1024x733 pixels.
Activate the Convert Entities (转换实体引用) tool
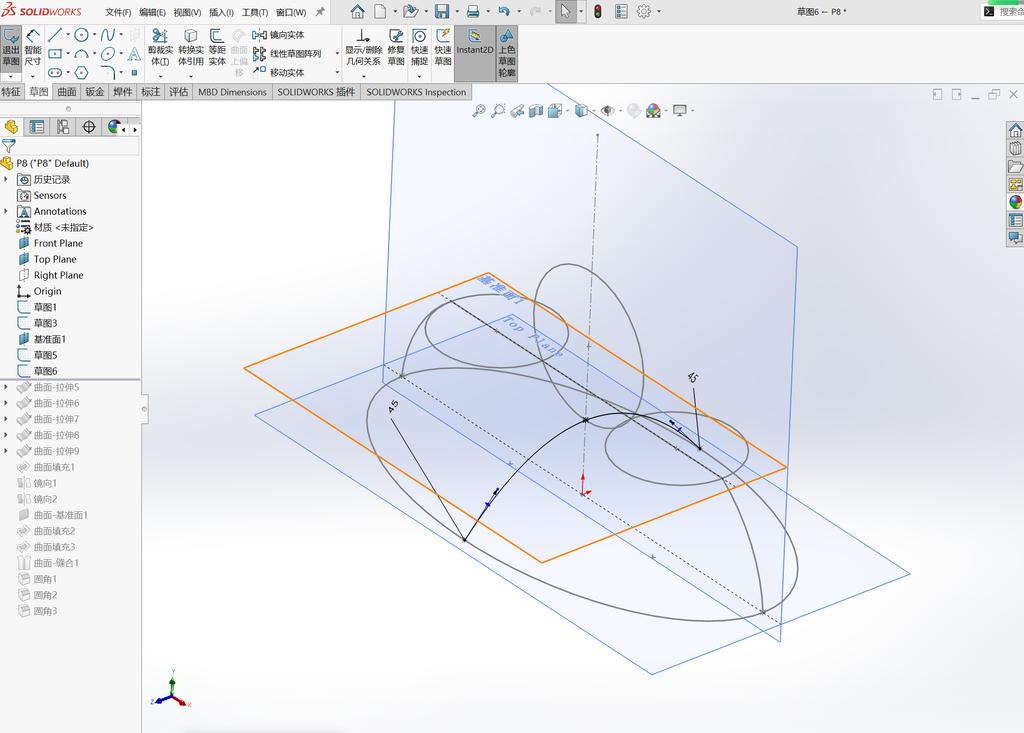click(x=191, y=47)
